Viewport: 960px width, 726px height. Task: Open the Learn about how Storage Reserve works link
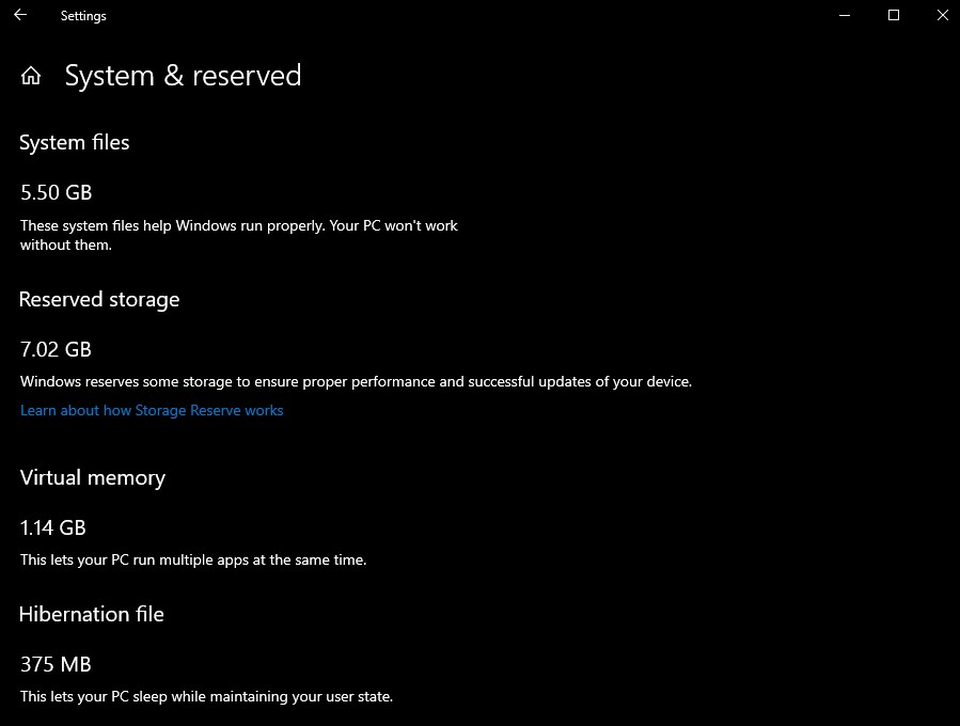pyautogui.click(x=151, y=410)
